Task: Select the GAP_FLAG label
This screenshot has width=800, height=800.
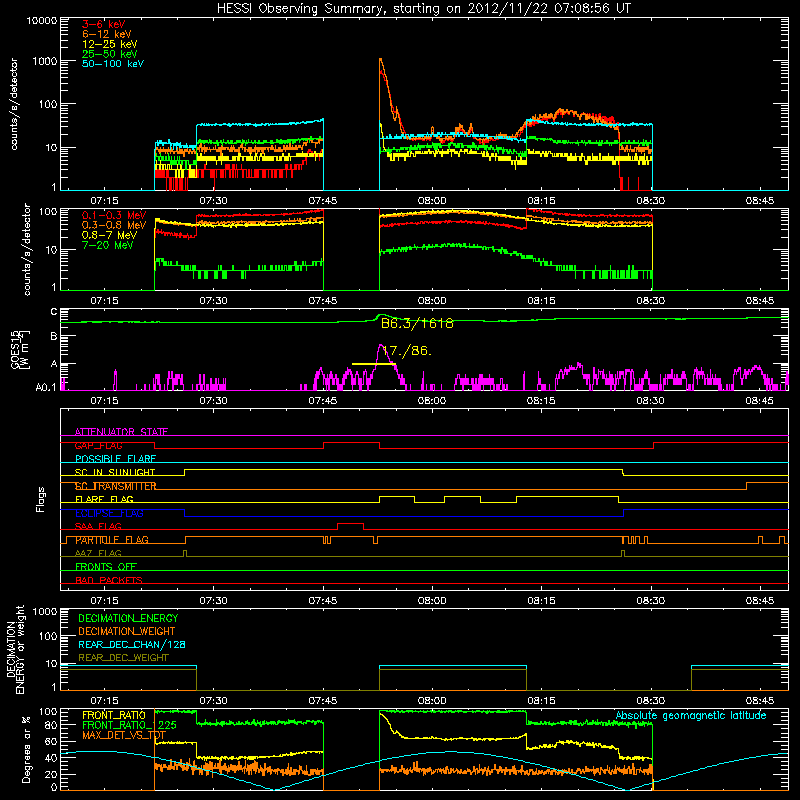Action: pos(98,445)
